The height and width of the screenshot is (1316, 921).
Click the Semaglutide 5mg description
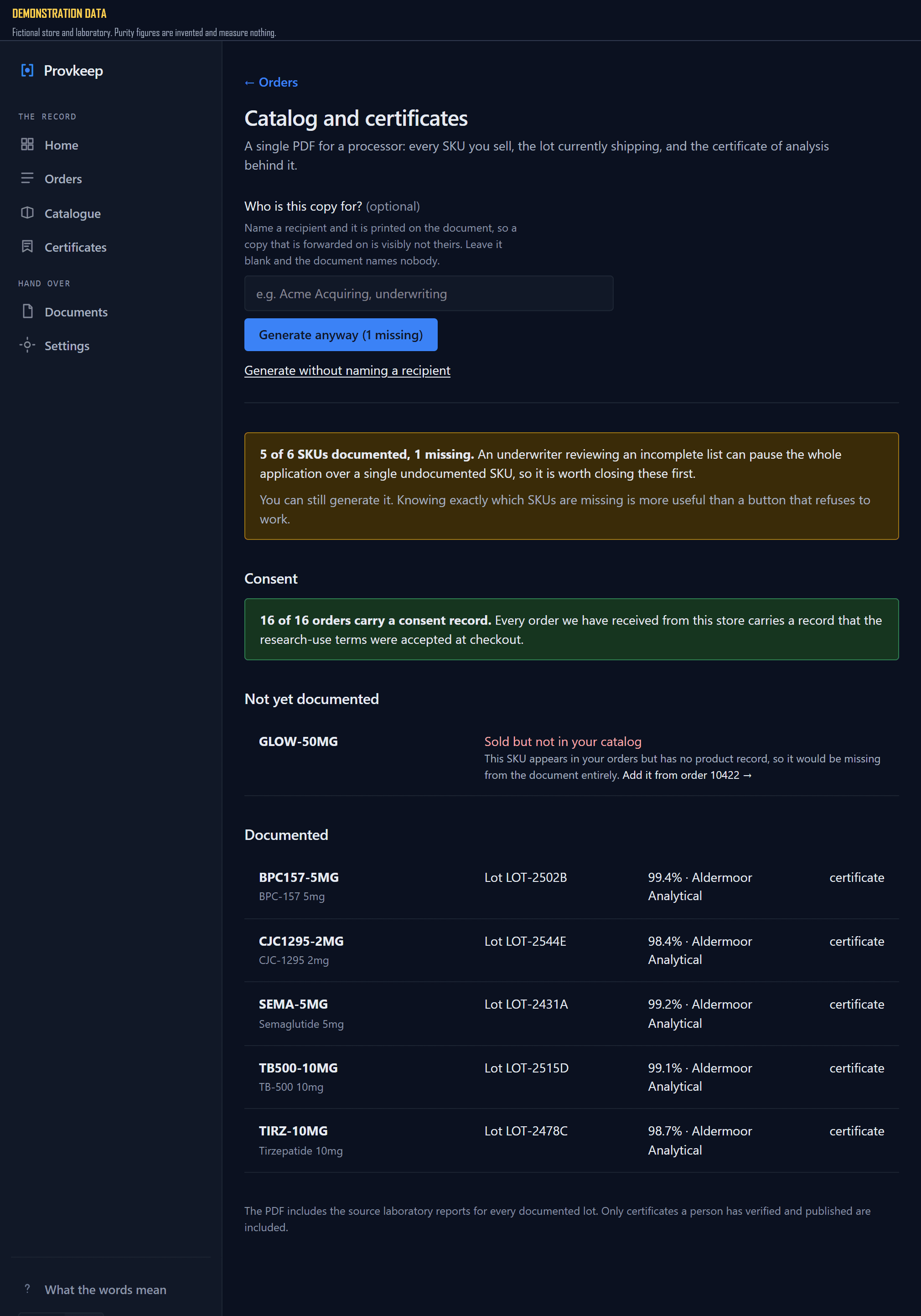point(301,1023)
